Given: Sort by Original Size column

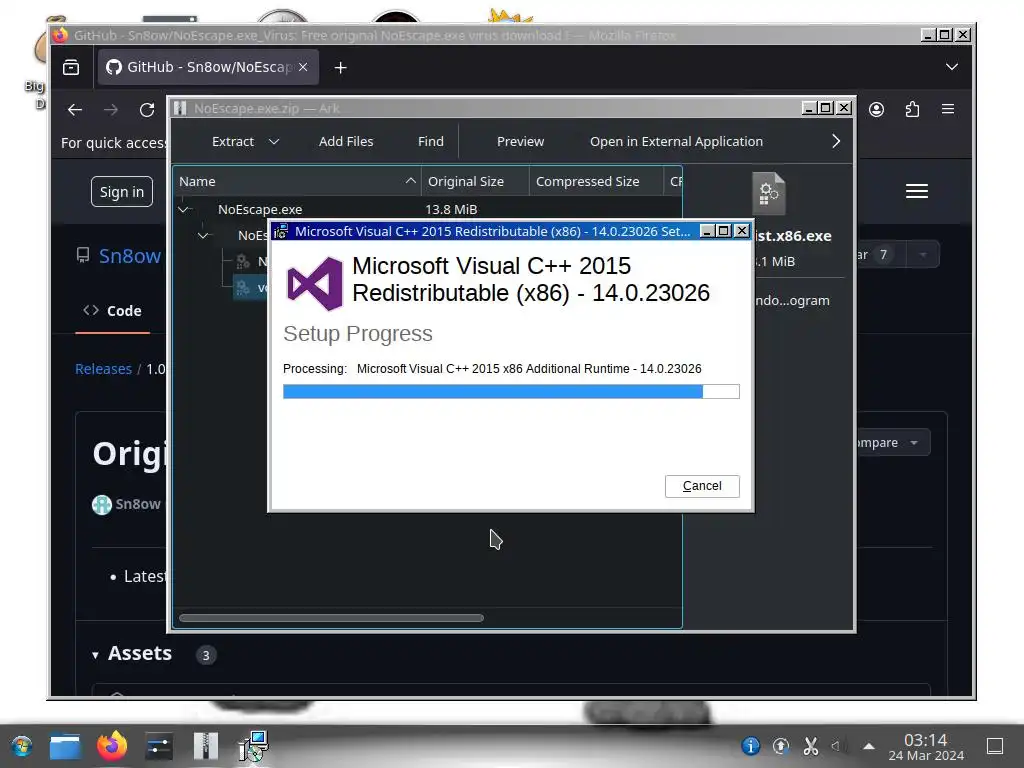Looking at the screenshot, I should click(x=475, y=182).
